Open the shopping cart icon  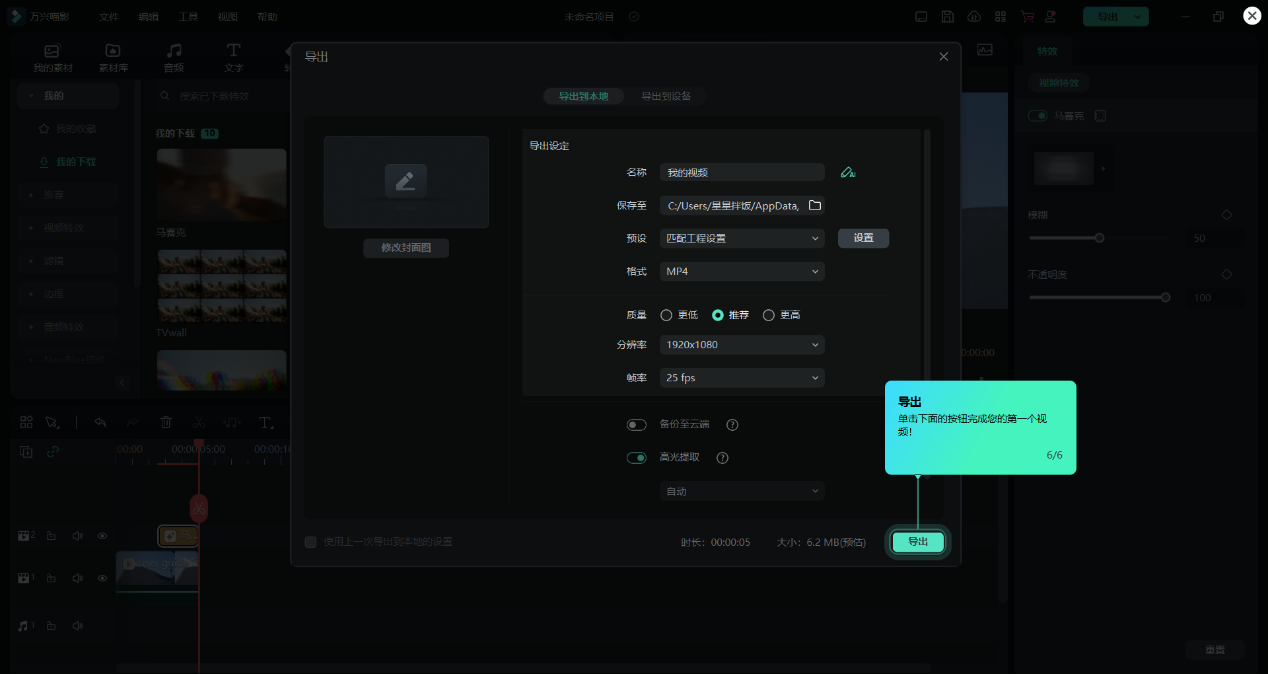pyautogui.click(x=1027, y=17)
